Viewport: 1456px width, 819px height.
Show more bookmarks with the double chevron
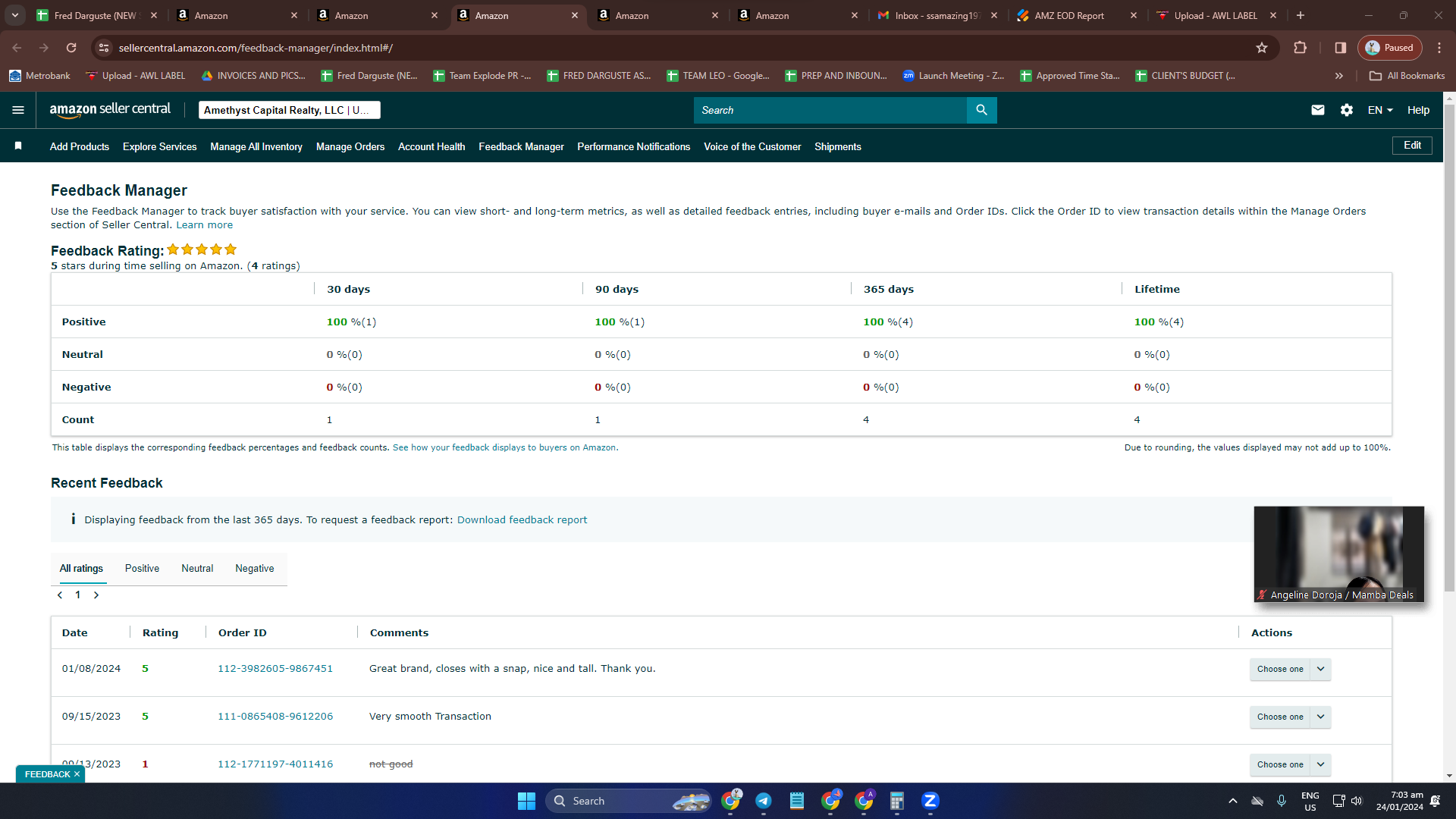[x=1339, y=76]
